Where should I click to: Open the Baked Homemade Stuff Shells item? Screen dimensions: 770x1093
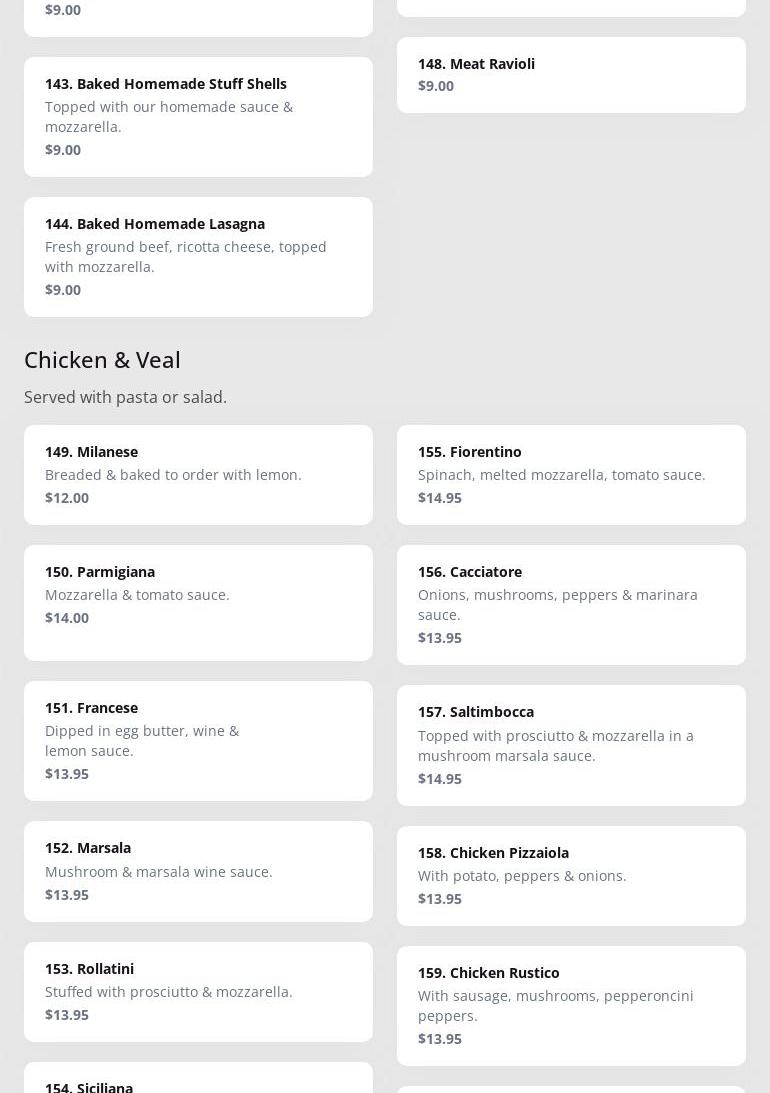pyautogui.click(x=198, y=116)
